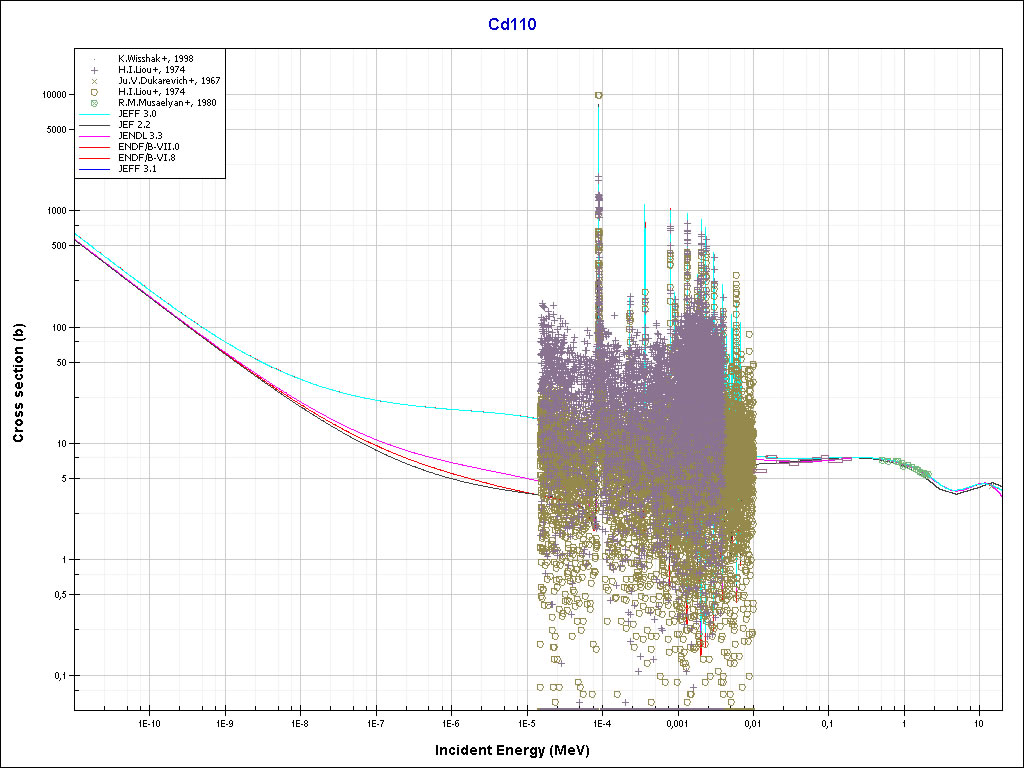The width and height of the screenshot is (1024, 768).
Task: Click the cyan JEFF 3.0 line sample
Action: (94, 114)
